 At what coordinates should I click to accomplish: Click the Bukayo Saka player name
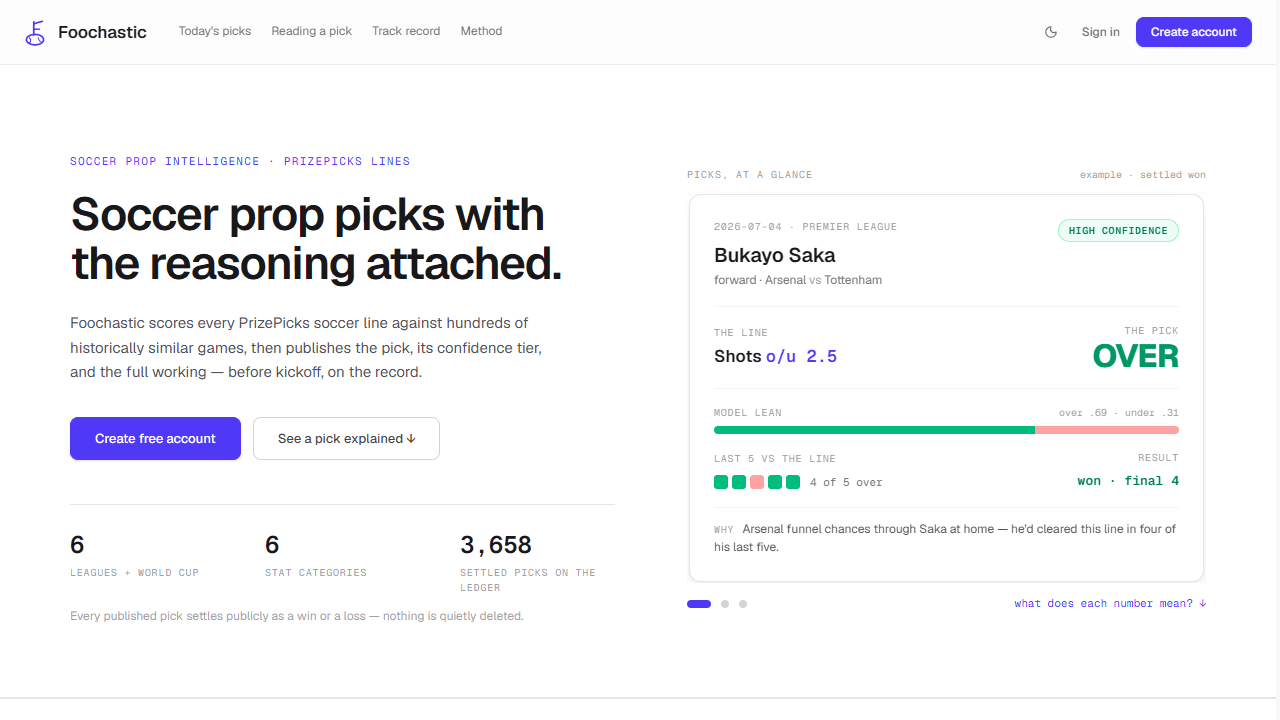[774, 255]
